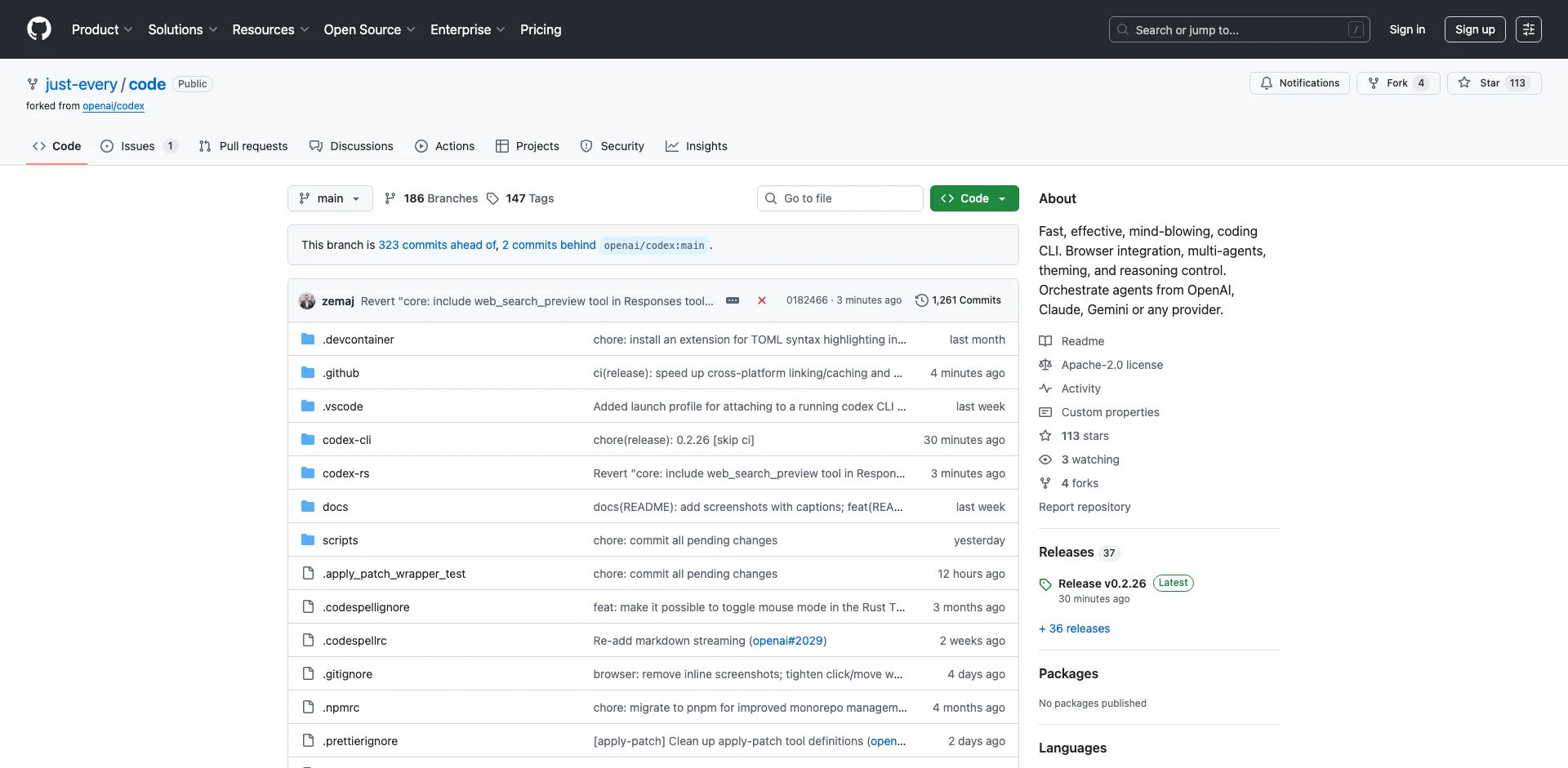The height and width of the screenshot is (768, 1568).
Task: Expand the Open Source menu
Action: (369, 29)
